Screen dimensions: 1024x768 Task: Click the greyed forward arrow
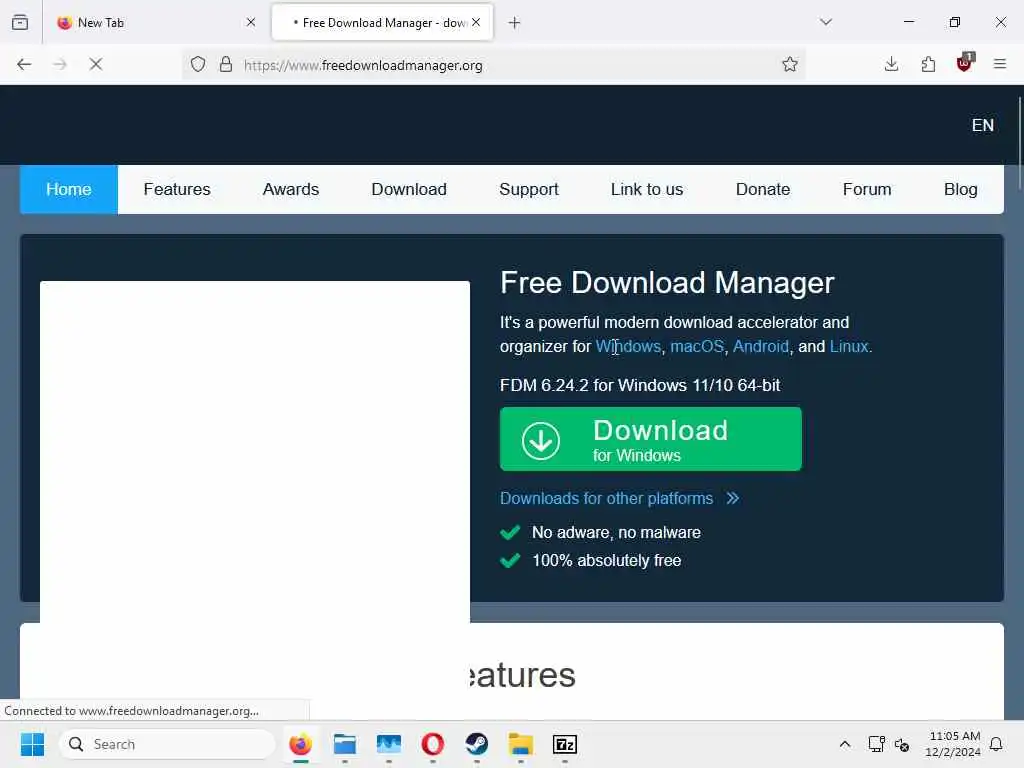tap(60, 64)
